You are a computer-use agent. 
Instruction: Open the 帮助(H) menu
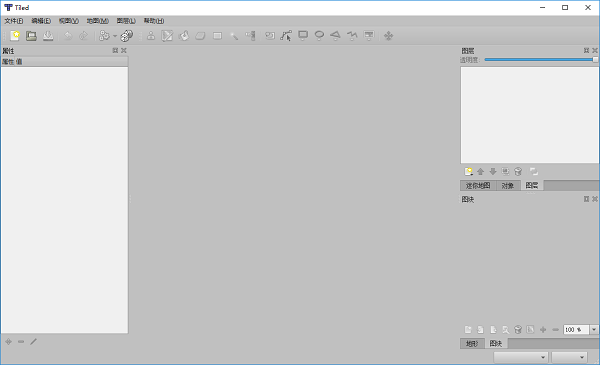(x=154, y=21)
